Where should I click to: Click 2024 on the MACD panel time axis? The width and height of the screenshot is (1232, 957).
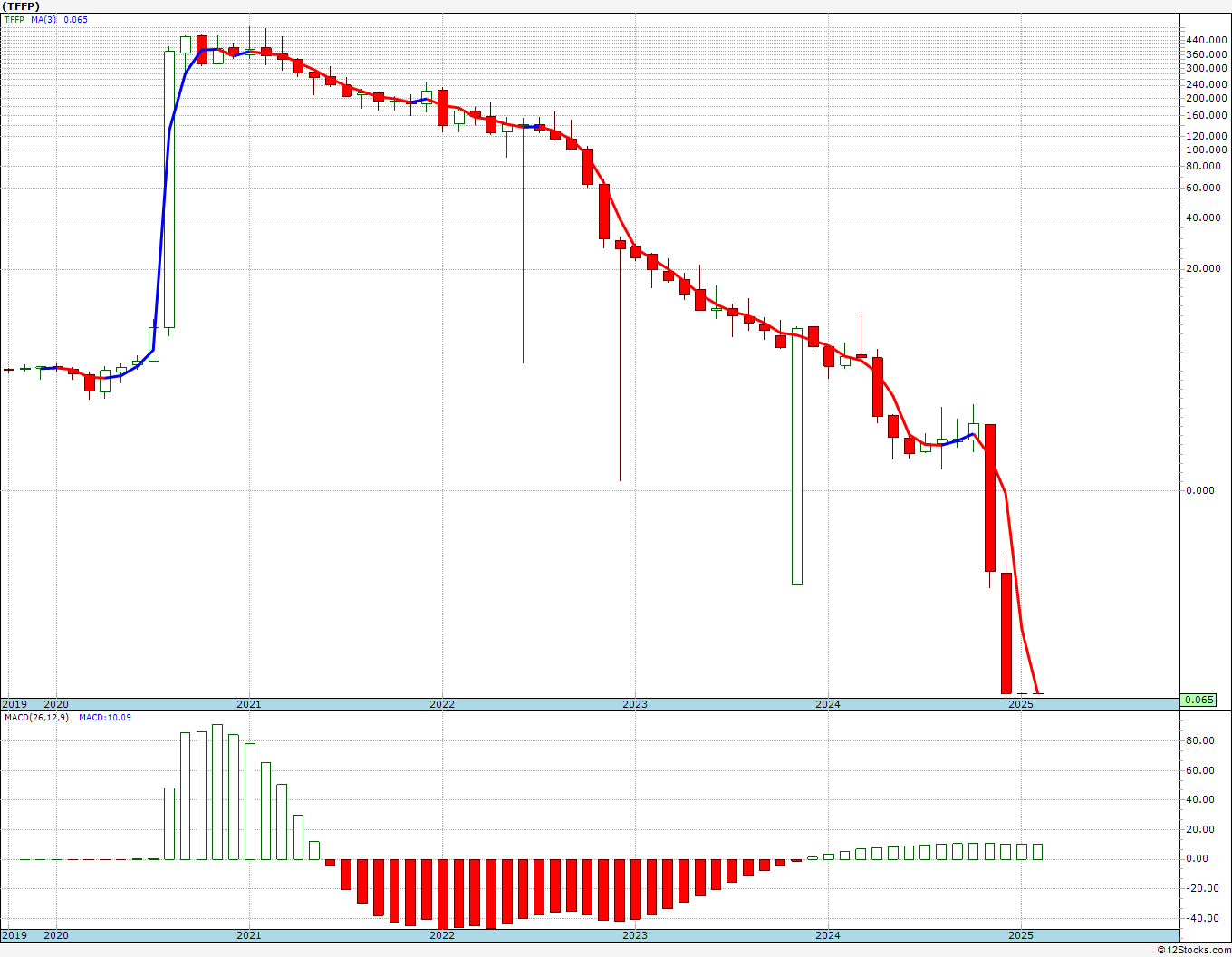point(828,935)
